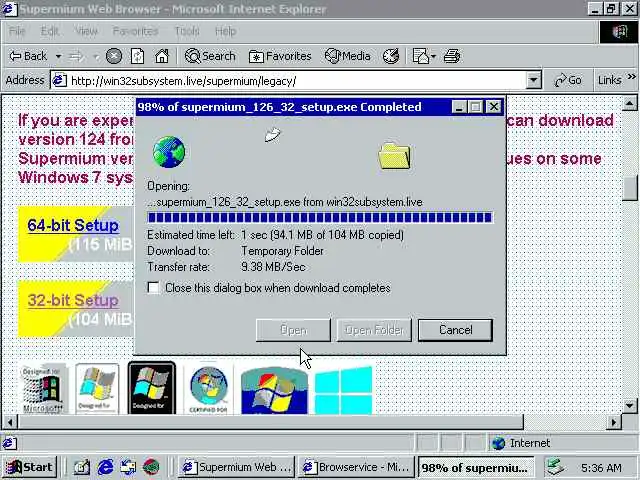Click the vertical scrollbar up arrow

(629, 104)
